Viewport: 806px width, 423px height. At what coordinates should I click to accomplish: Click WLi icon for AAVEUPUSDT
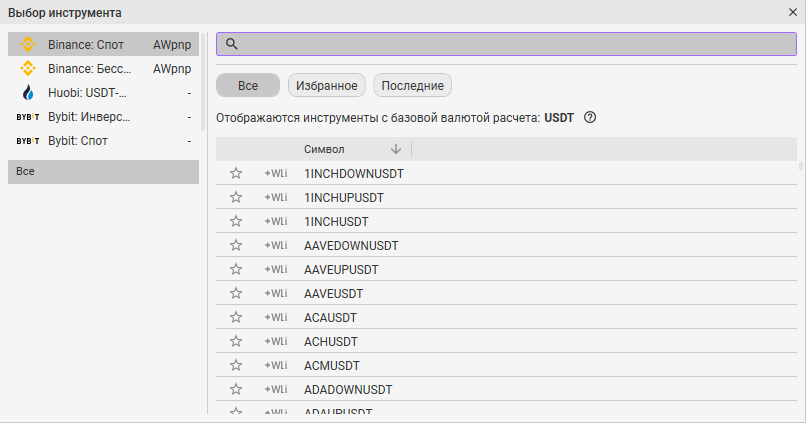tap(276, 269)
